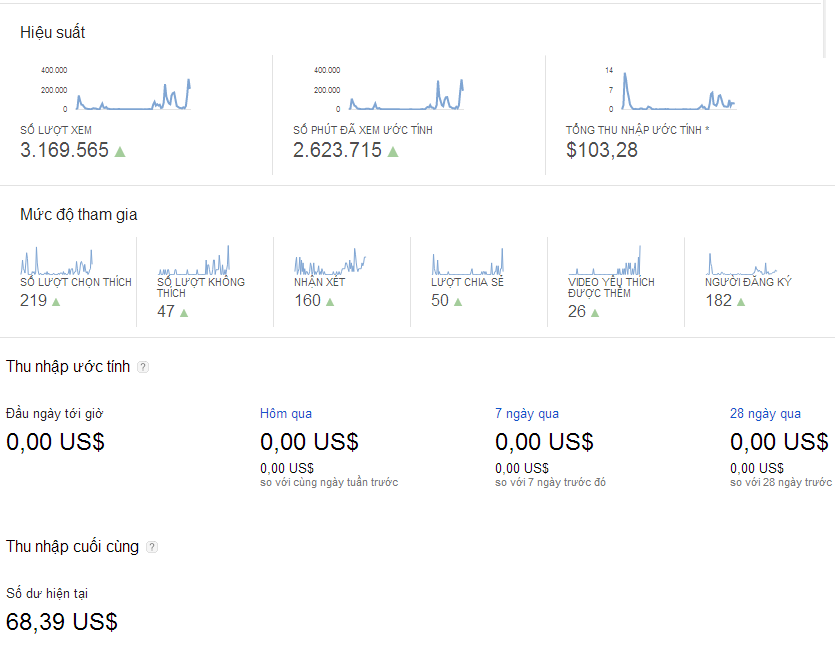Click the $103,28 estimated earnings value
Screen dimensions: 835x648
pyautogui.click(x=602, y=150)
